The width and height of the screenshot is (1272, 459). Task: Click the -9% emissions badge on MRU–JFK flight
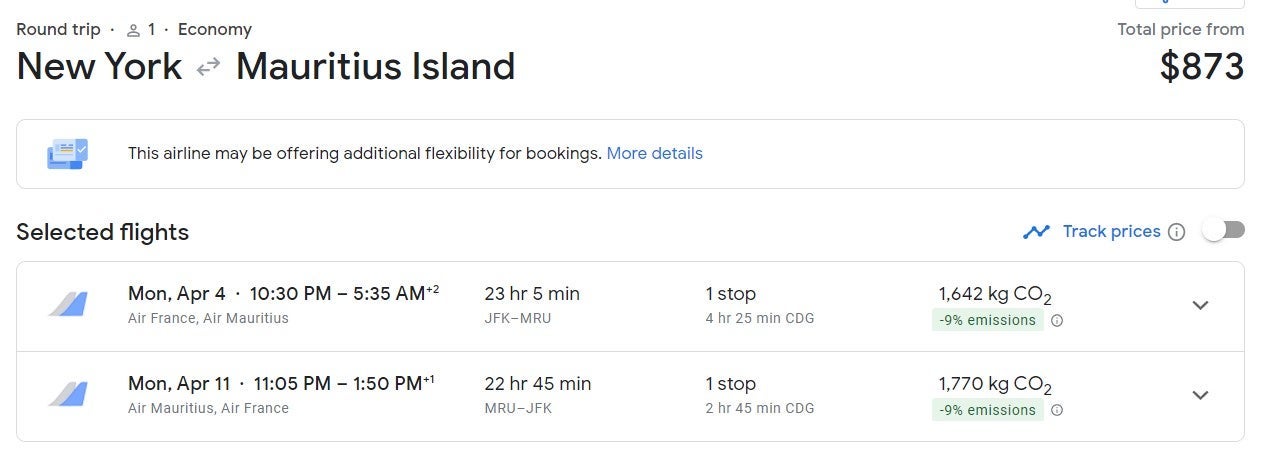tap(987, 410)
